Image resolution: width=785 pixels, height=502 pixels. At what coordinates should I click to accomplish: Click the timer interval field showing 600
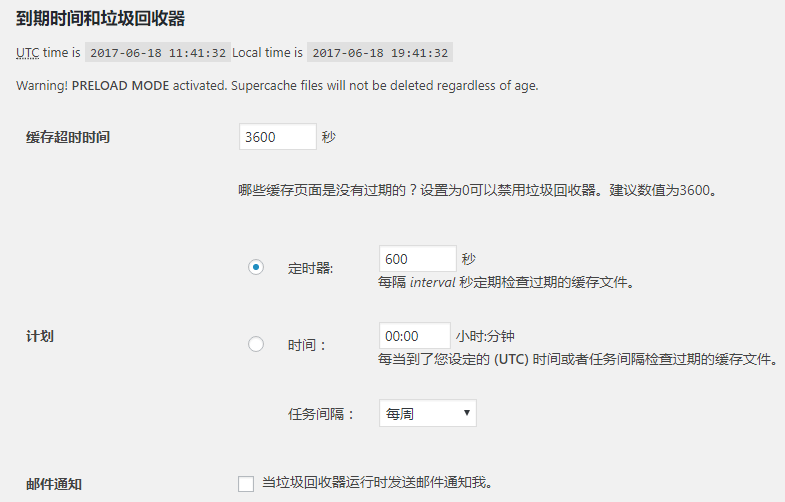pyautogui.click(x=417, y=259)
